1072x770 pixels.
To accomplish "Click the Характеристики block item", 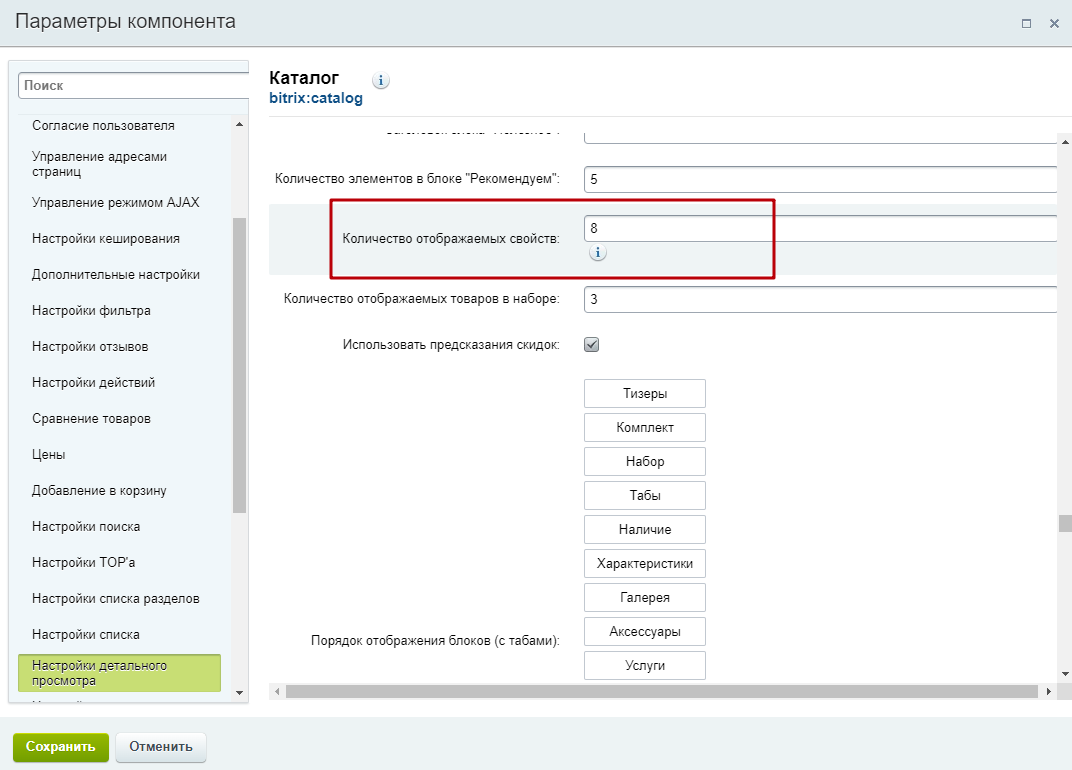I will [645, 563].
